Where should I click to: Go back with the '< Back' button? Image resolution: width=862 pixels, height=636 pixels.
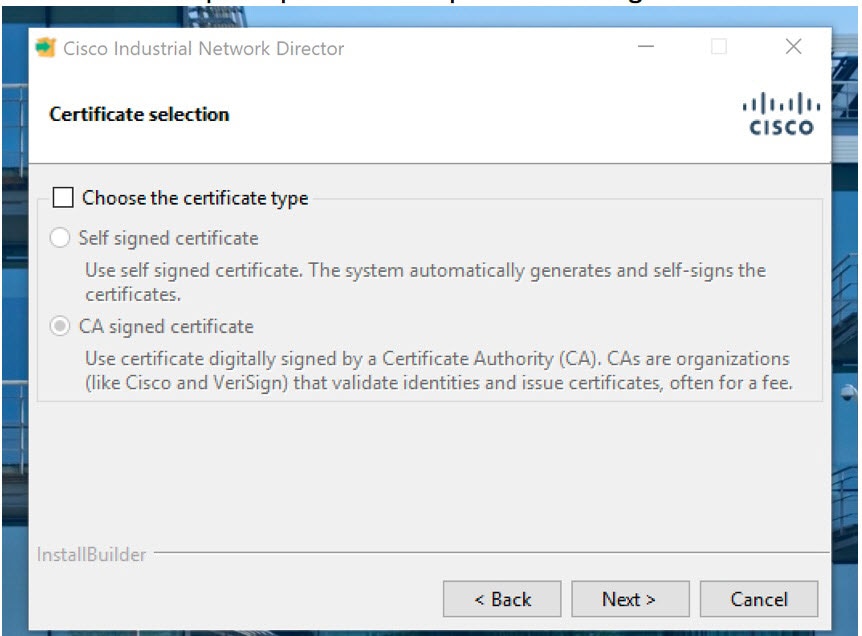click(x=502, y=599)
